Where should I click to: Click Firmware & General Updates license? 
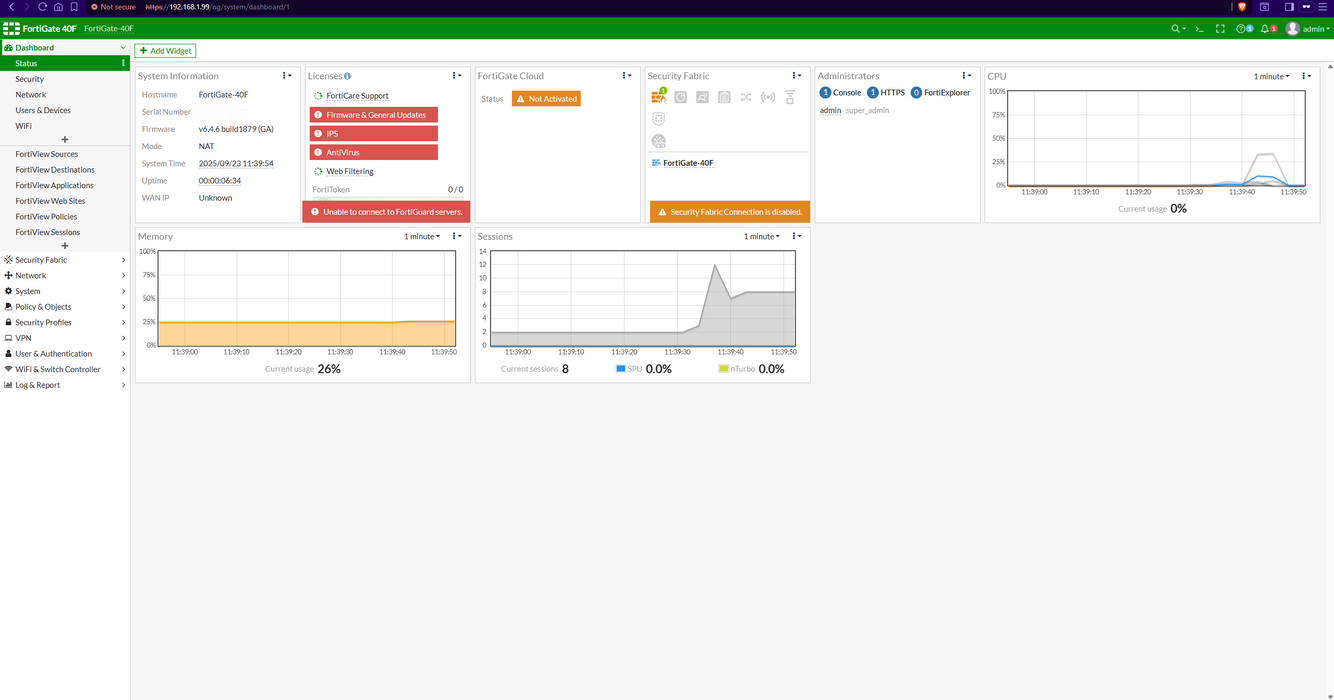(x=374, y=115)
